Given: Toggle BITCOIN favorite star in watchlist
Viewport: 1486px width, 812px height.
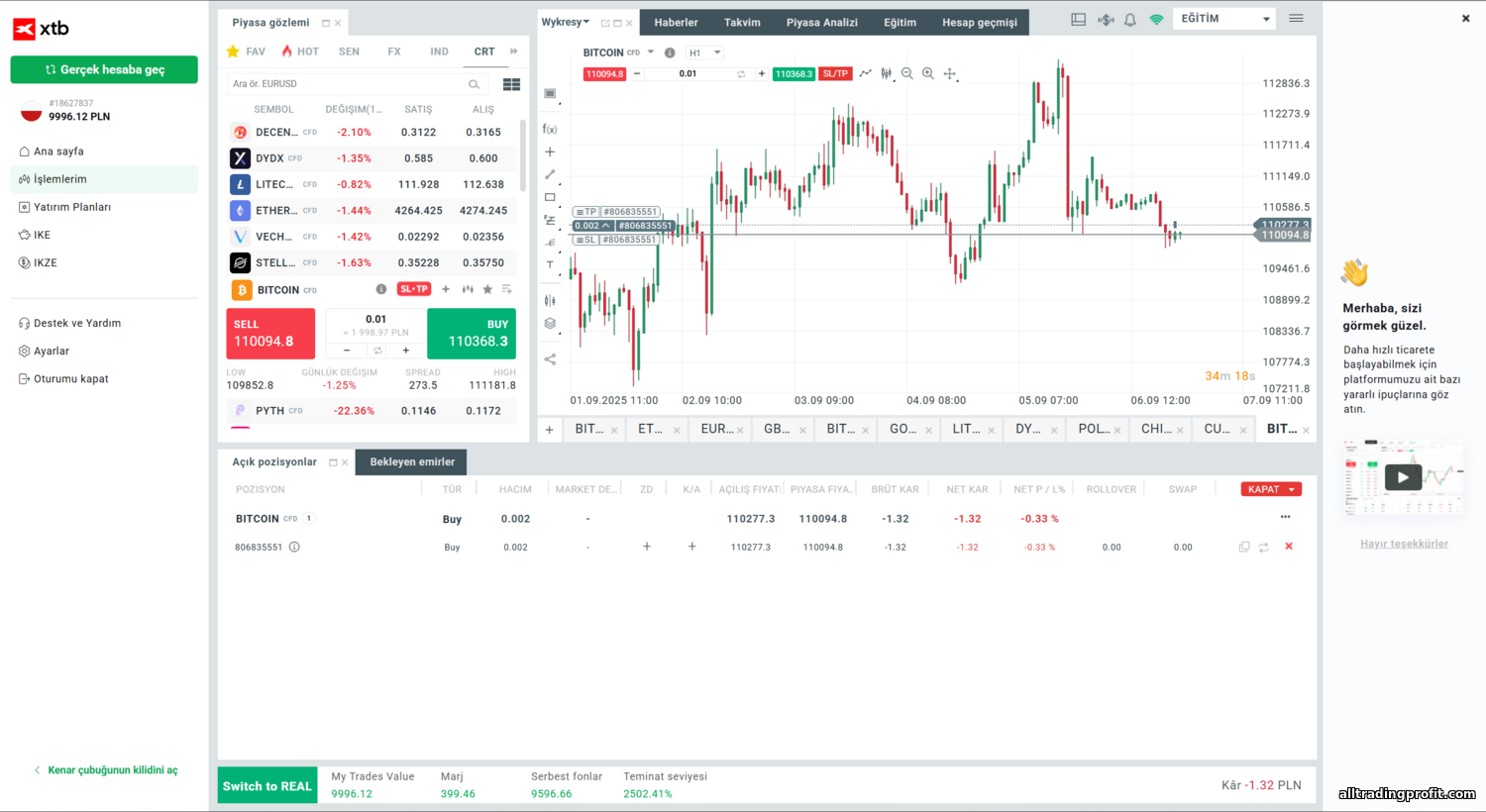Looking at the screenshot, I should 487,289.
